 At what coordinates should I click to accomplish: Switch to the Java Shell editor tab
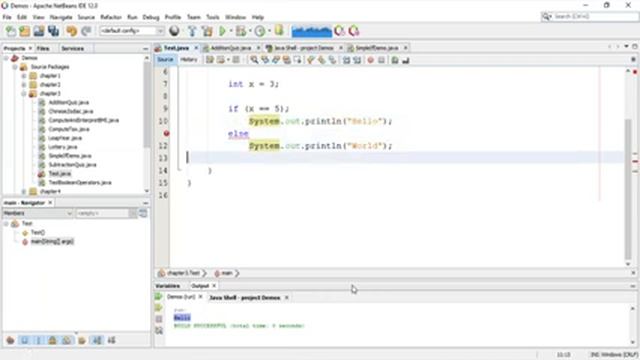click(304, 48)
